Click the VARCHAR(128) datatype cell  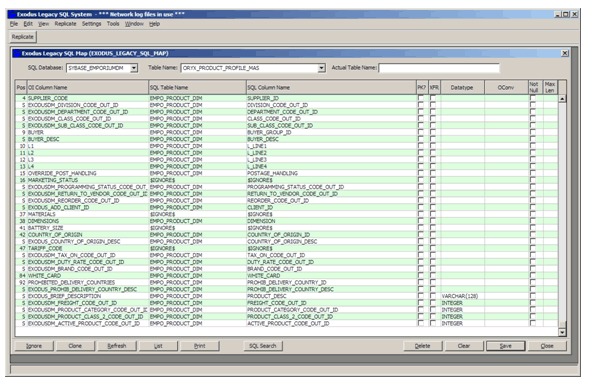click(462, 296)
